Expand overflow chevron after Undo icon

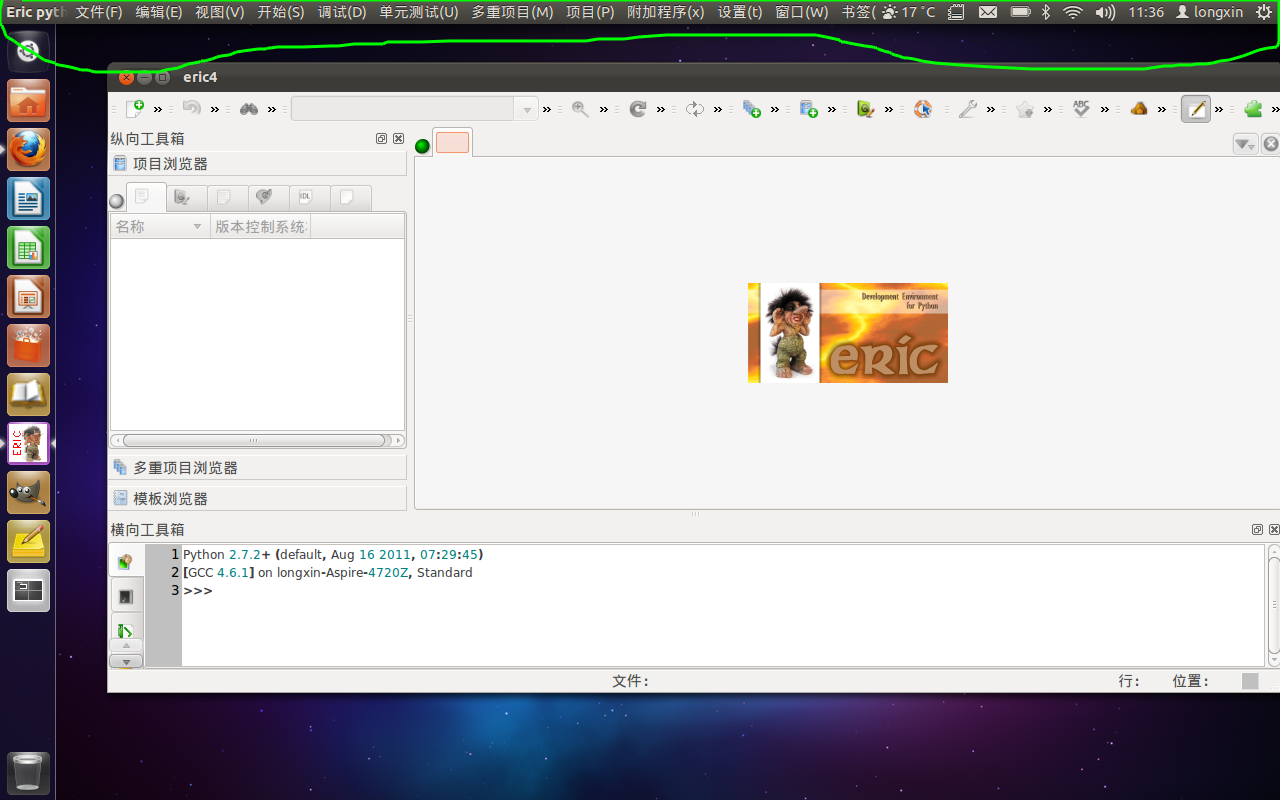click(x=215, y=109)
